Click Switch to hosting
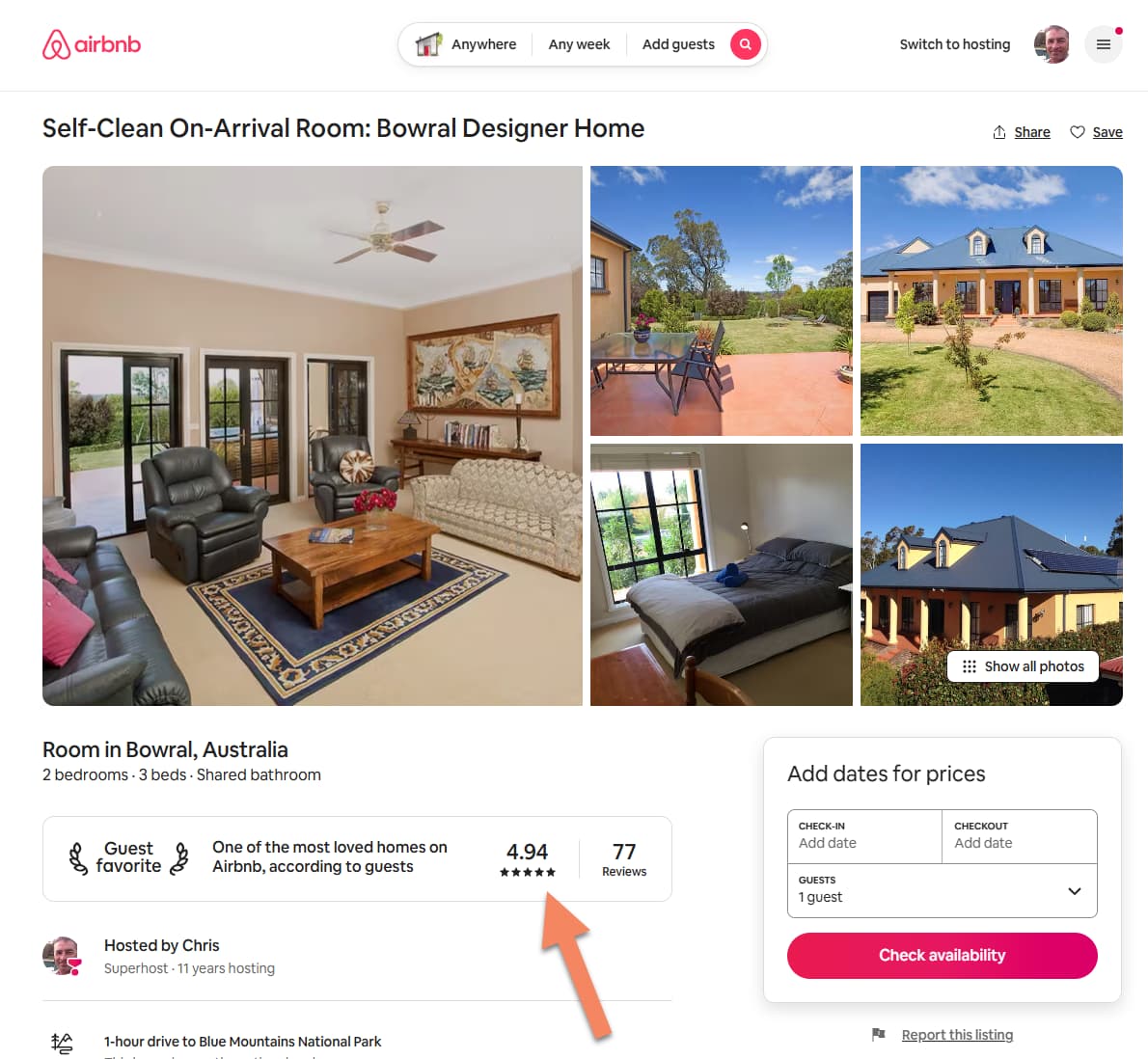1148x1059 pixels. (955, 44)
